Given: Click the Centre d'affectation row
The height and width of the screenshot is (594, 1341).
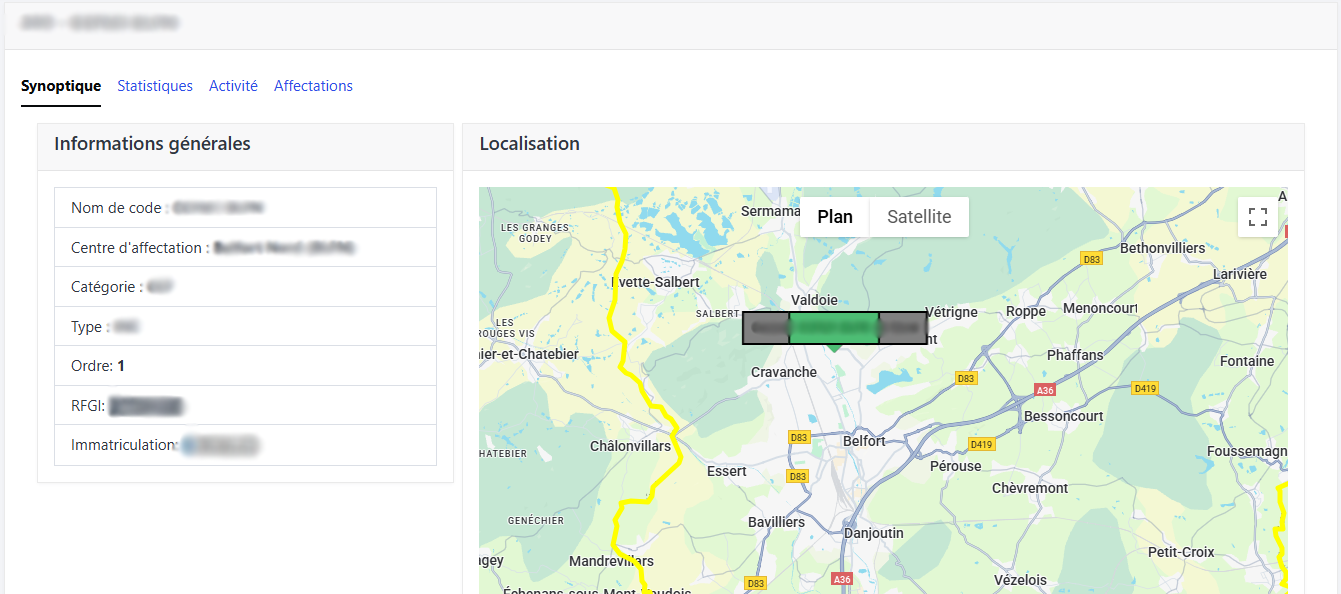Looking at the screenshot, I should [x=245, y=247].
